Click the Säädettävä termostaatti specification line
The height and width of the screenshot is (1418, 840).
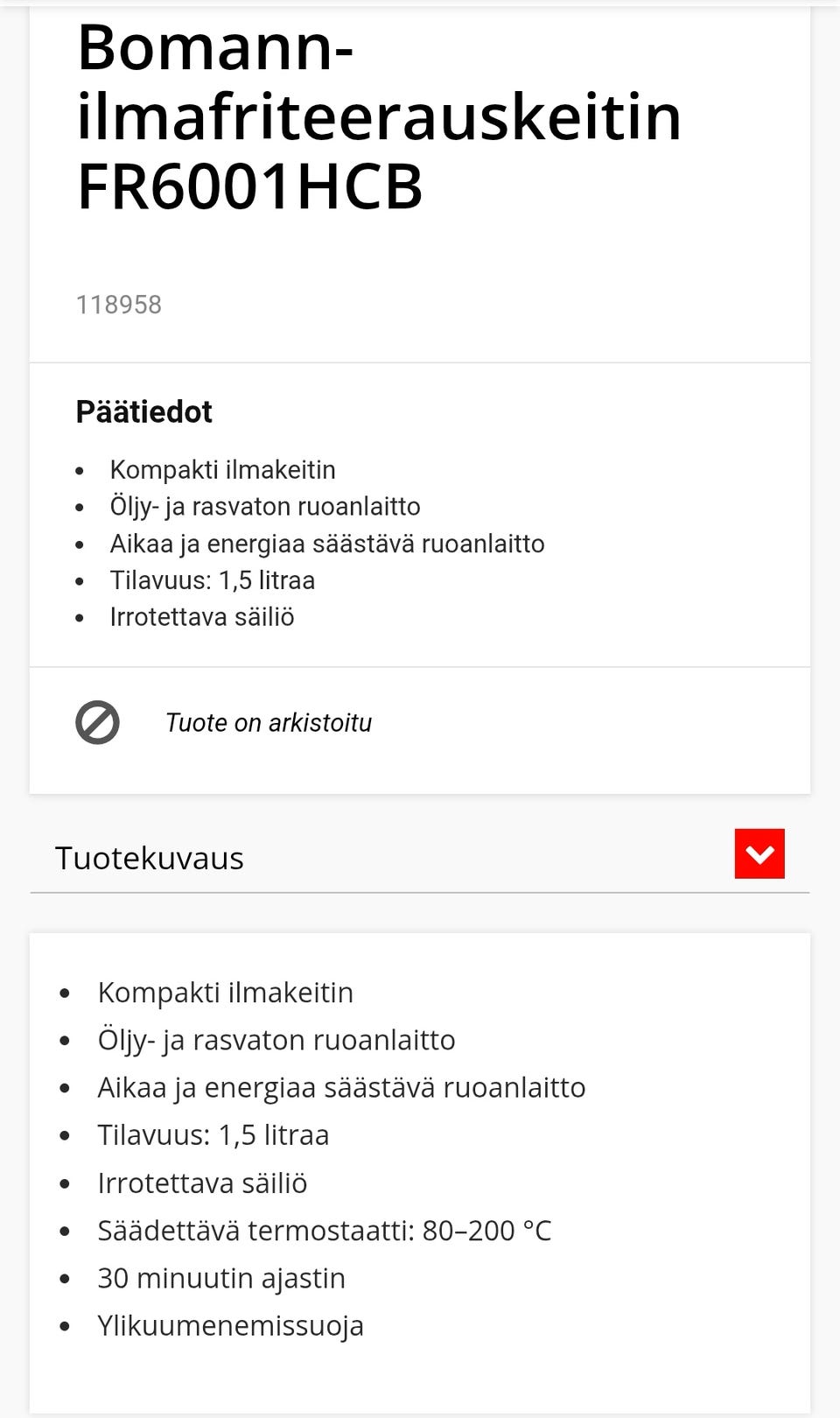coord(325,1229)
